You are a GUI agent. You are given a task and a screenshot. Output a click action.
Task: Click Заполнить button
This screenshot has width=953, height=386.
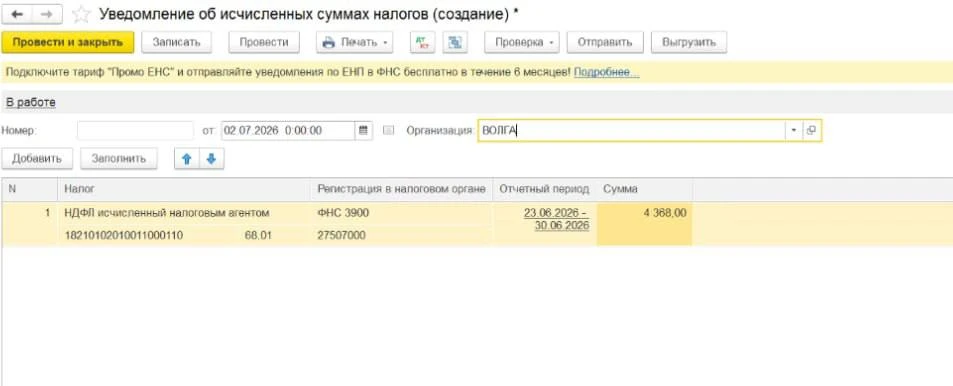pyautogui.click(x=119, y=159)
